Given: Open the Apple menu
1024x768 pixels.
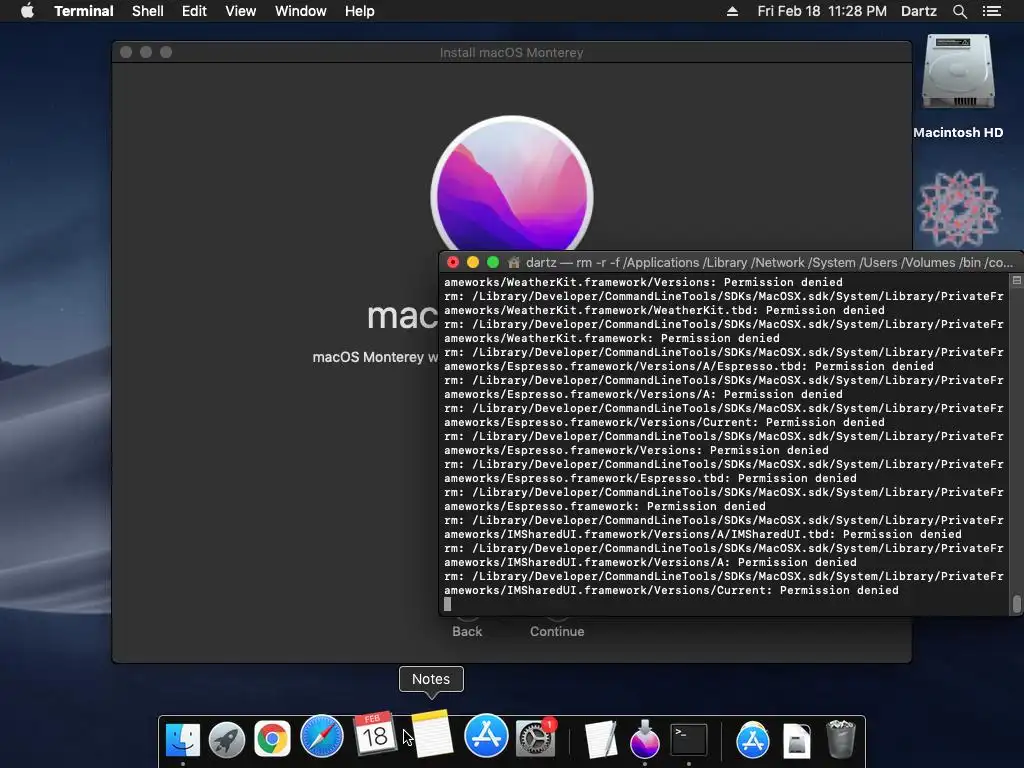Looking at the screenshot, I should pos(27,11).
